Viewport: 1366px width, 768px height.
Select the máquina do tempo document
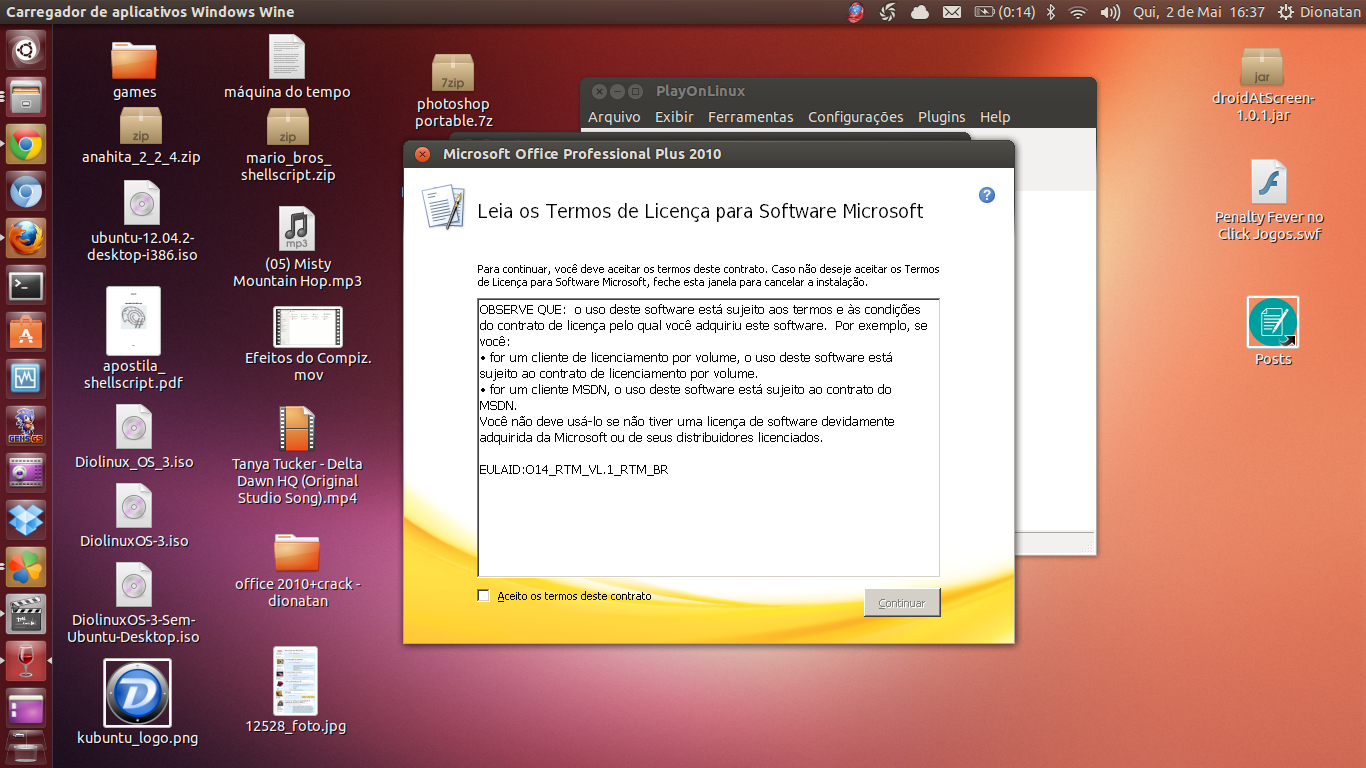pyautogui.click(x=287, y=67)
